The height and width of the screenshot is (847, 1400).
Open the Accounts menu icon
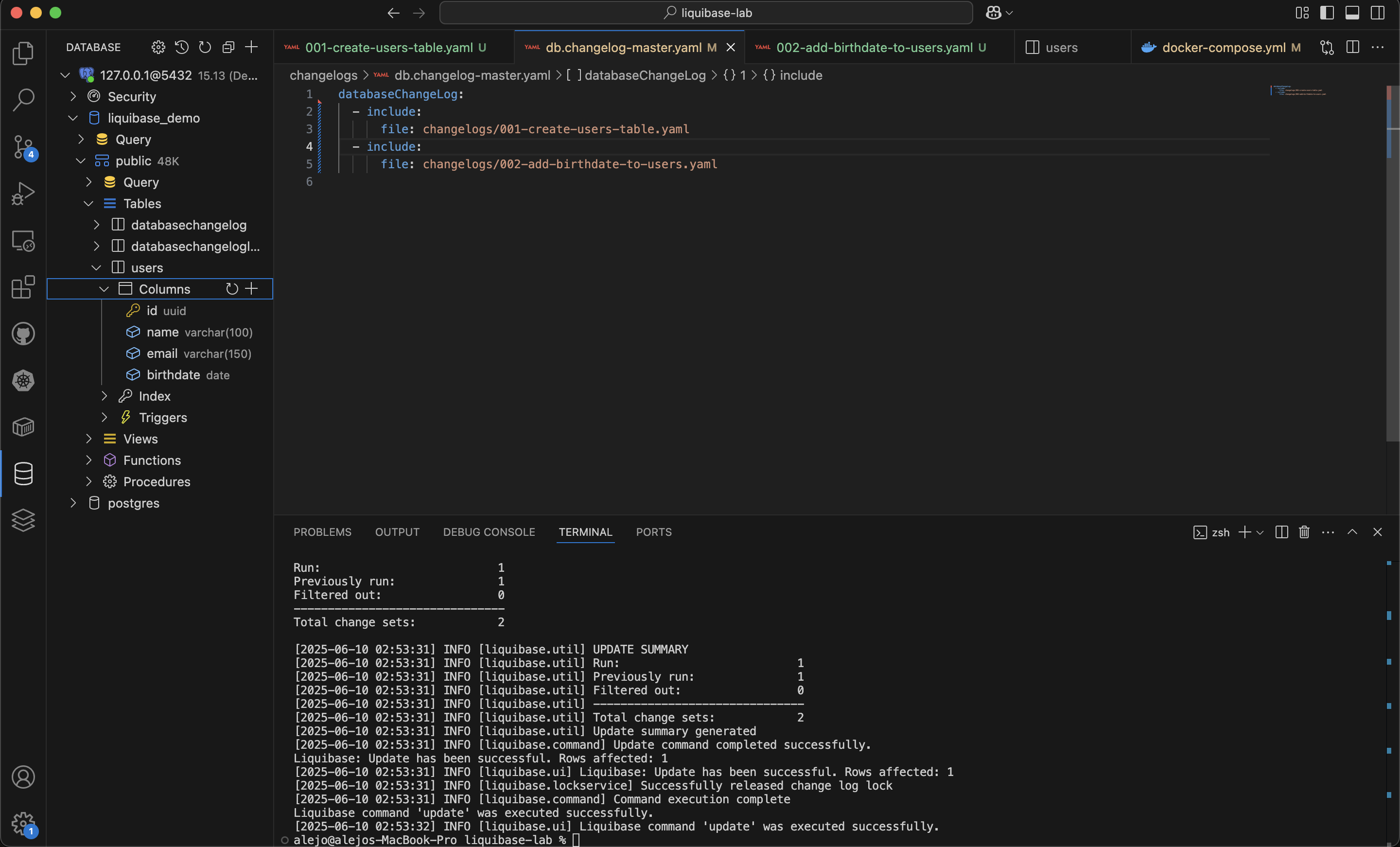23,777
